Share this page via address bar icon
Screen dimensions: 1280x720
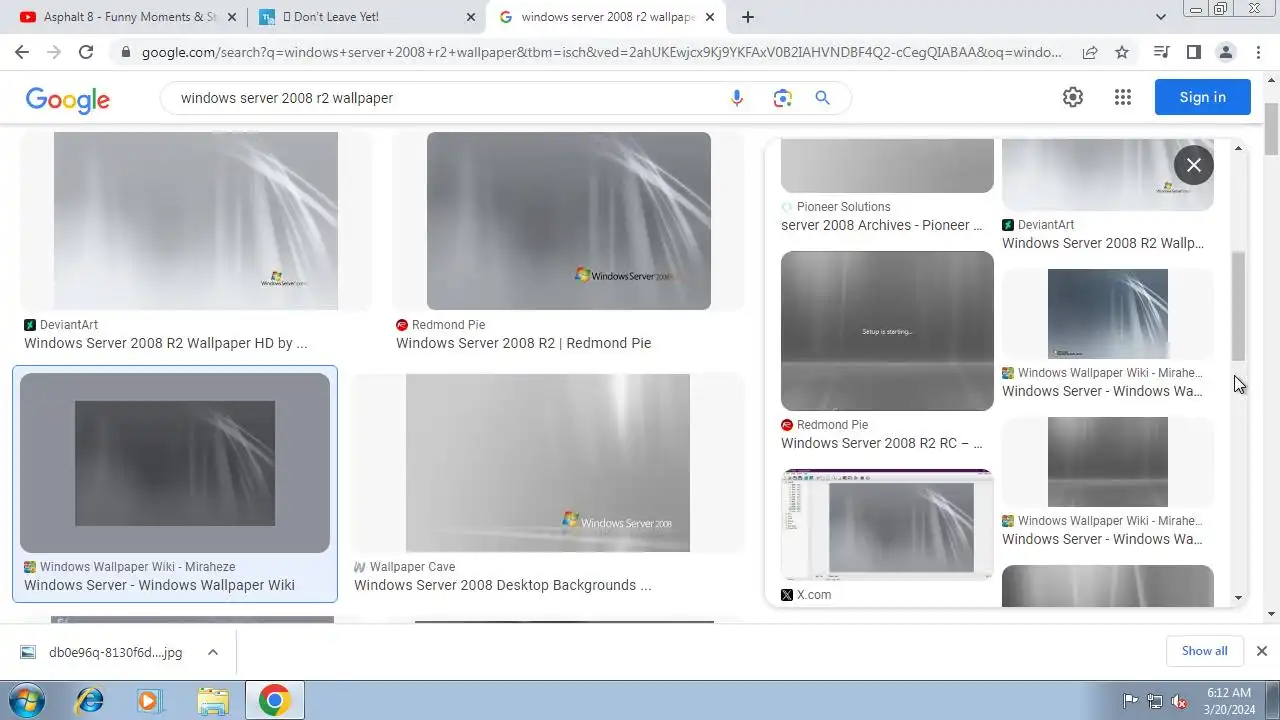coord(1090,52)
